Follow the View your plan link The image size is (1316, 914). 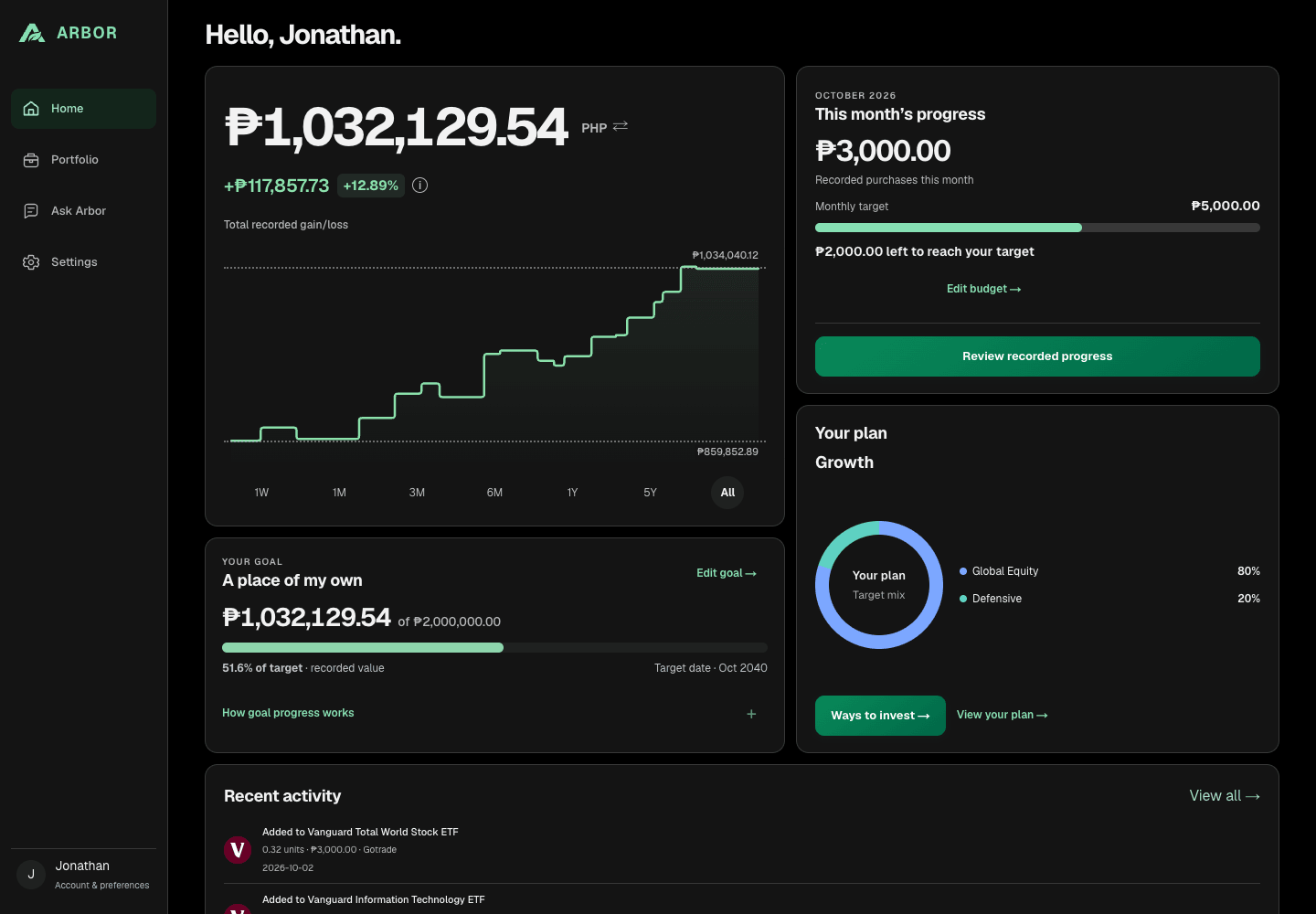click(1003, 715)
